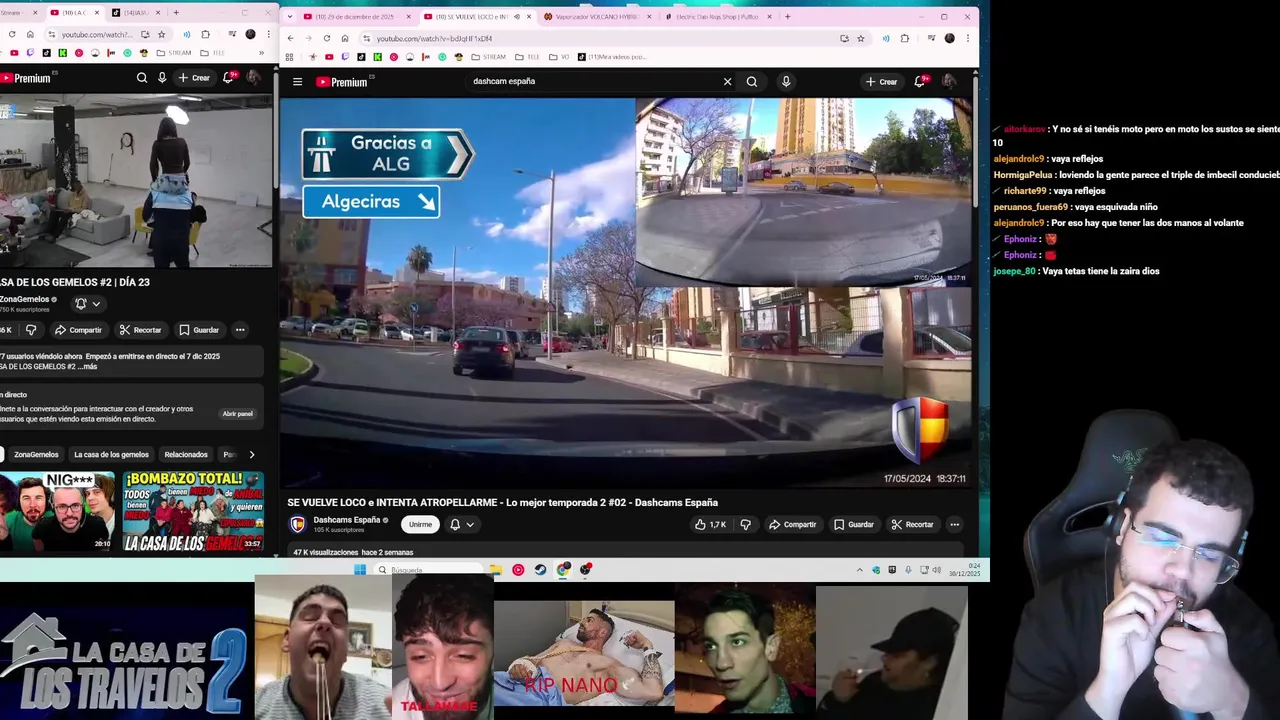The width and height of the screenshot is (1280, 720).
Task: Click search magnifier in left YouTube window
Action: click(142, 78)
